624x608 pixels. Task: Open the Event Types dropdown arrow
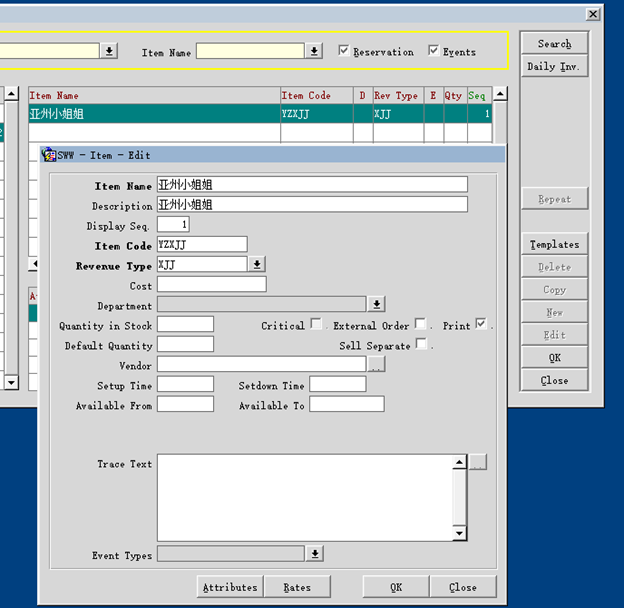(315, 553)
